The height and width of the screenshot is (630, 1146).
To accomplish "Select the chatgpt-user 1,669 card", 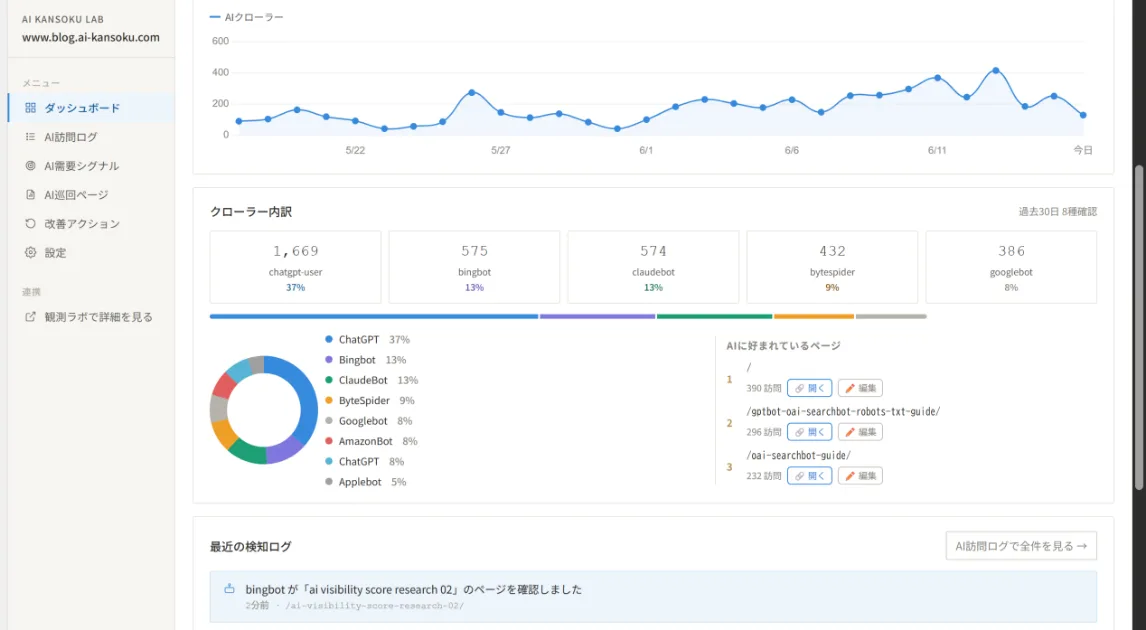I will pos(295,267).
